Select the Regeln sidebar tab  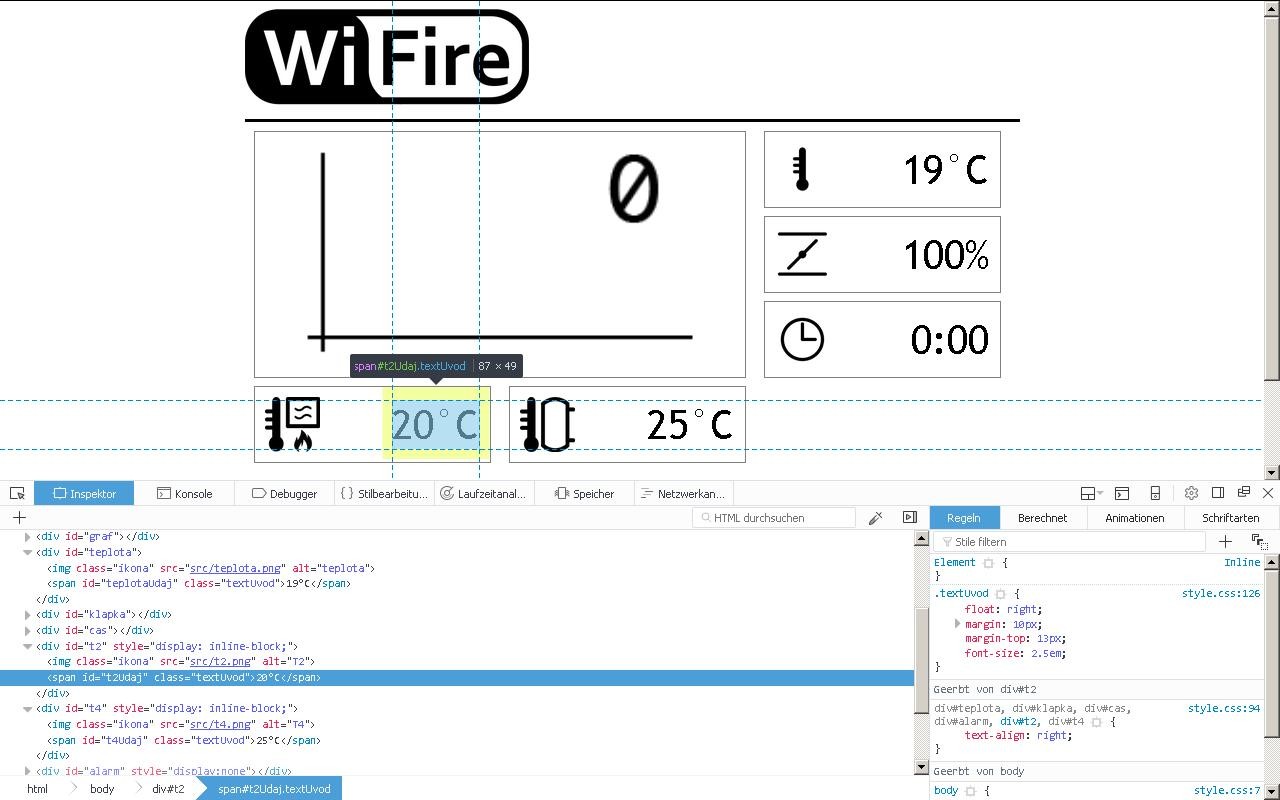(x=963, y=517)
